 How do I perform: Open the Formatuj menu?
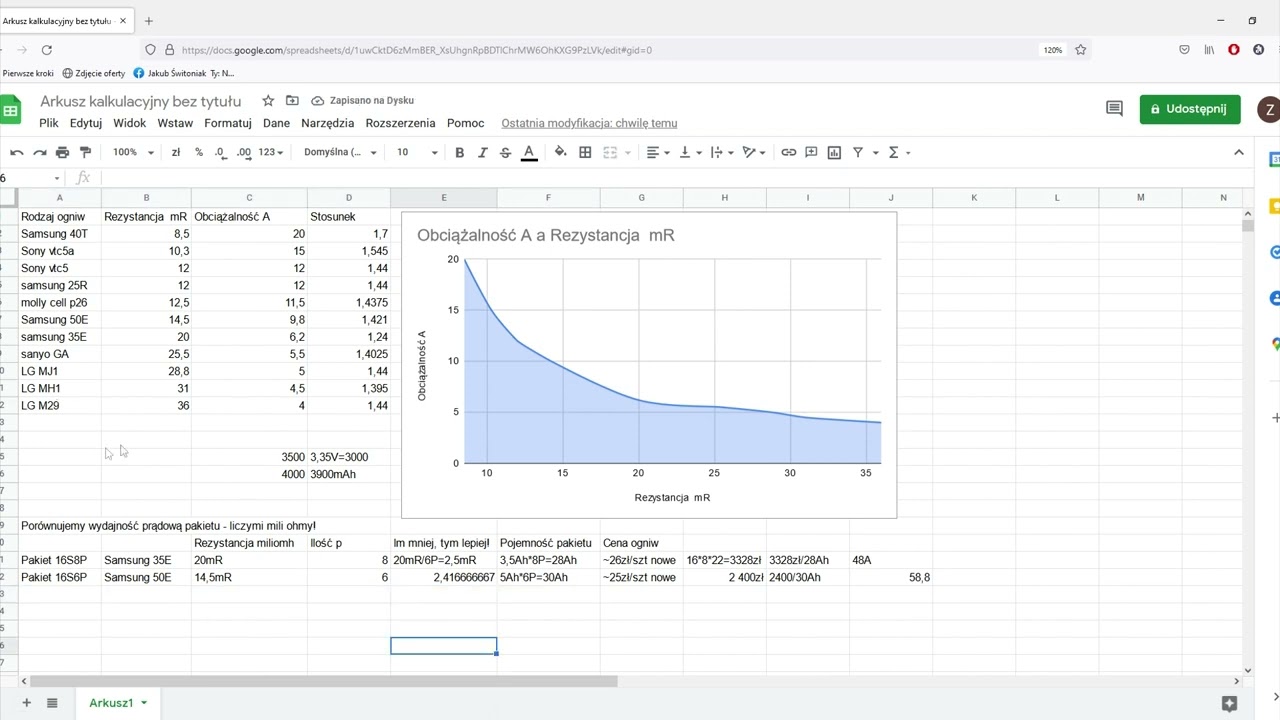tap(228, 123)
